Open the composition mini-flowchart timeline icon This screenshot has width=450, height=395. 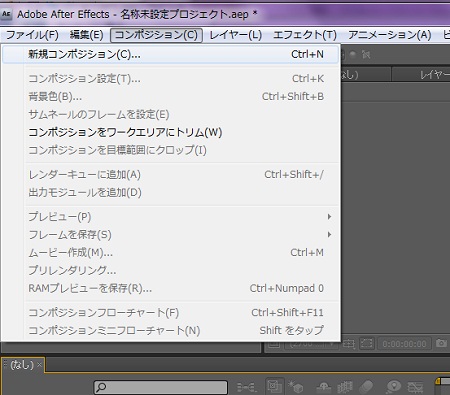click(x=247, y=387)
